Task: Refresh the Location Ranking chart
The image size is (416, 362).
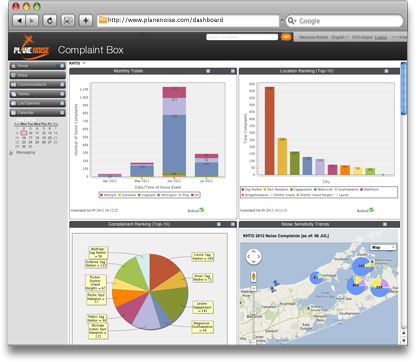Action: [x=365, y=210]
